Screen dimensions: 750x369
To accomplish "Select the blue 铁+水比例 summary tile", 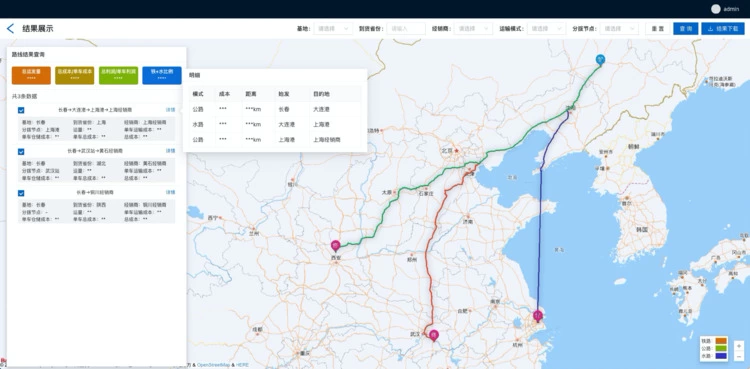I will point(162,75).
